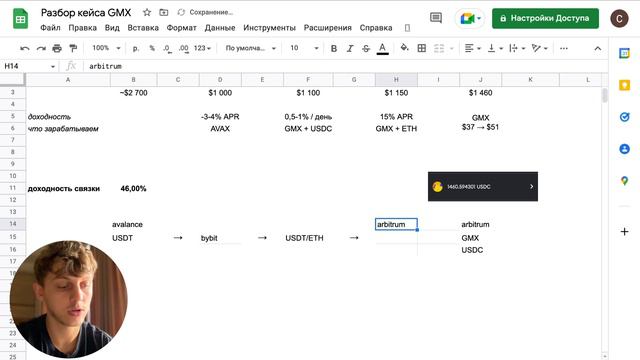Open the Расширения menu
Image resolution: width=640 pixels, height=360 pixels.
(x=327, y=28)
